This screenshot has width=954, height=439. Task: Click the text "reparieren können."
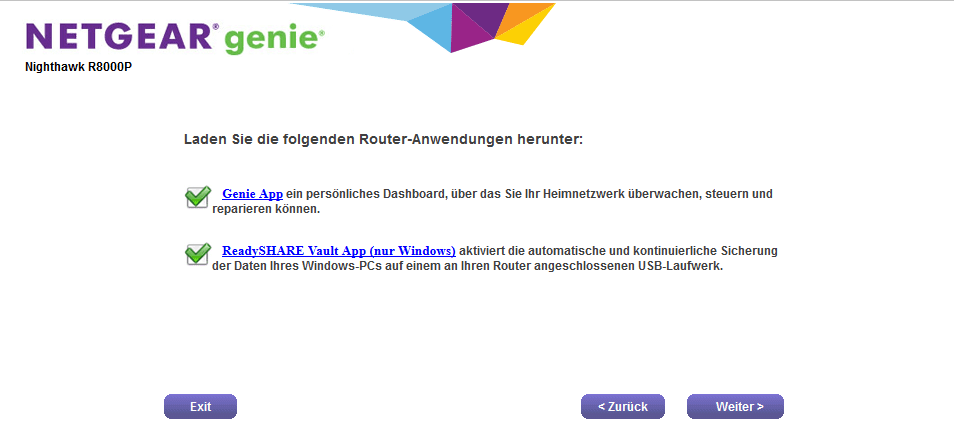[266, 210]
